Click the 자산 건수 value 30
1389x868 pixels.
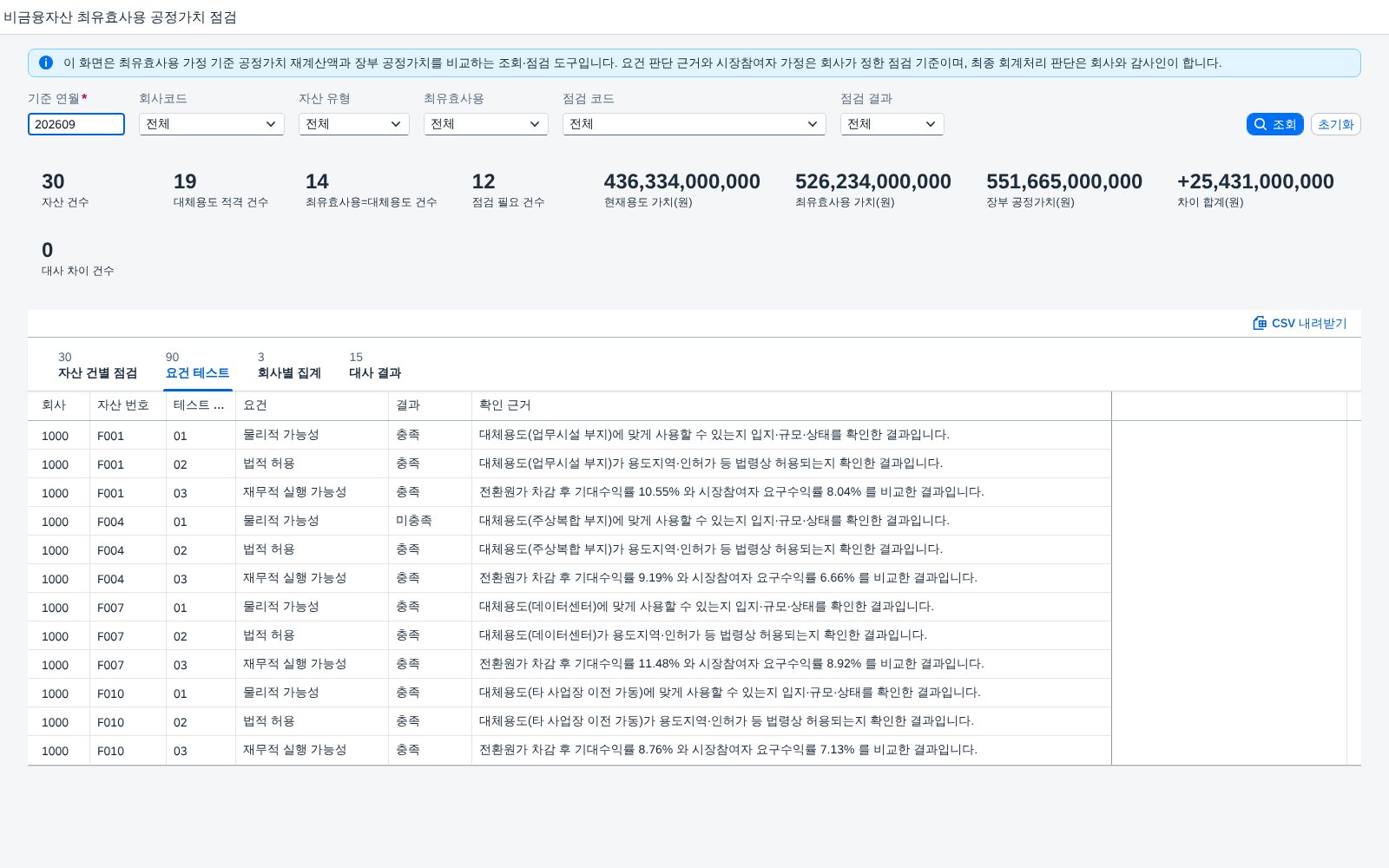(x=53, y=181)
